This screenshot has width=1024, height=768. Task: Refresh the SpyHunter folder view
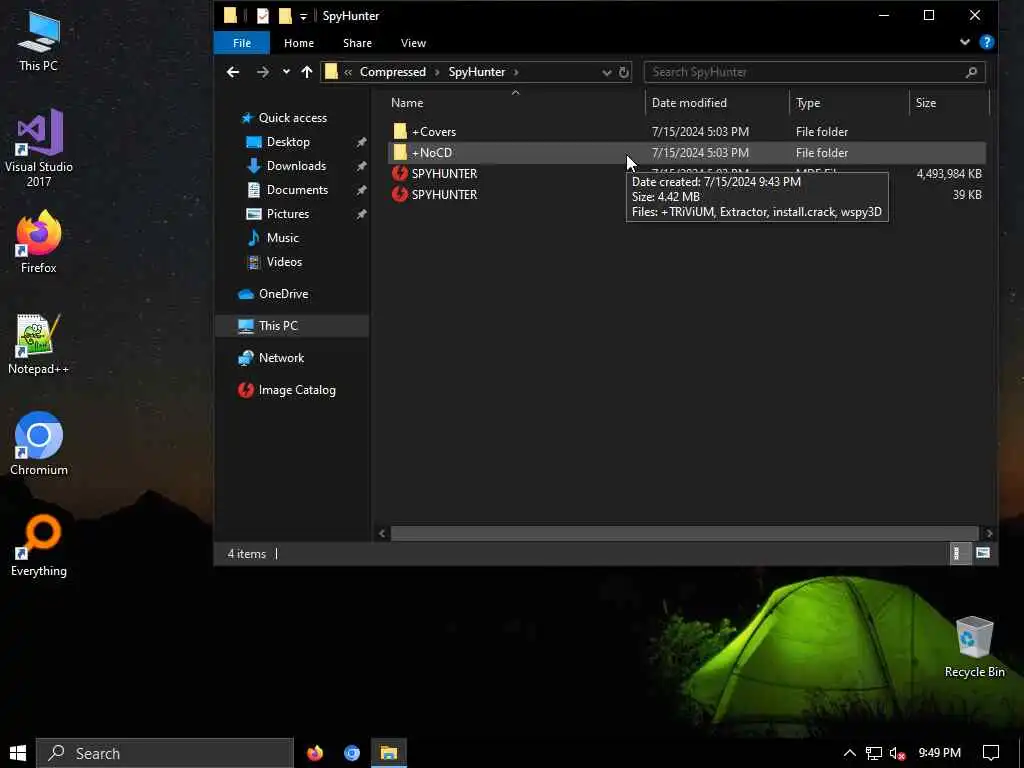[624, 72]
